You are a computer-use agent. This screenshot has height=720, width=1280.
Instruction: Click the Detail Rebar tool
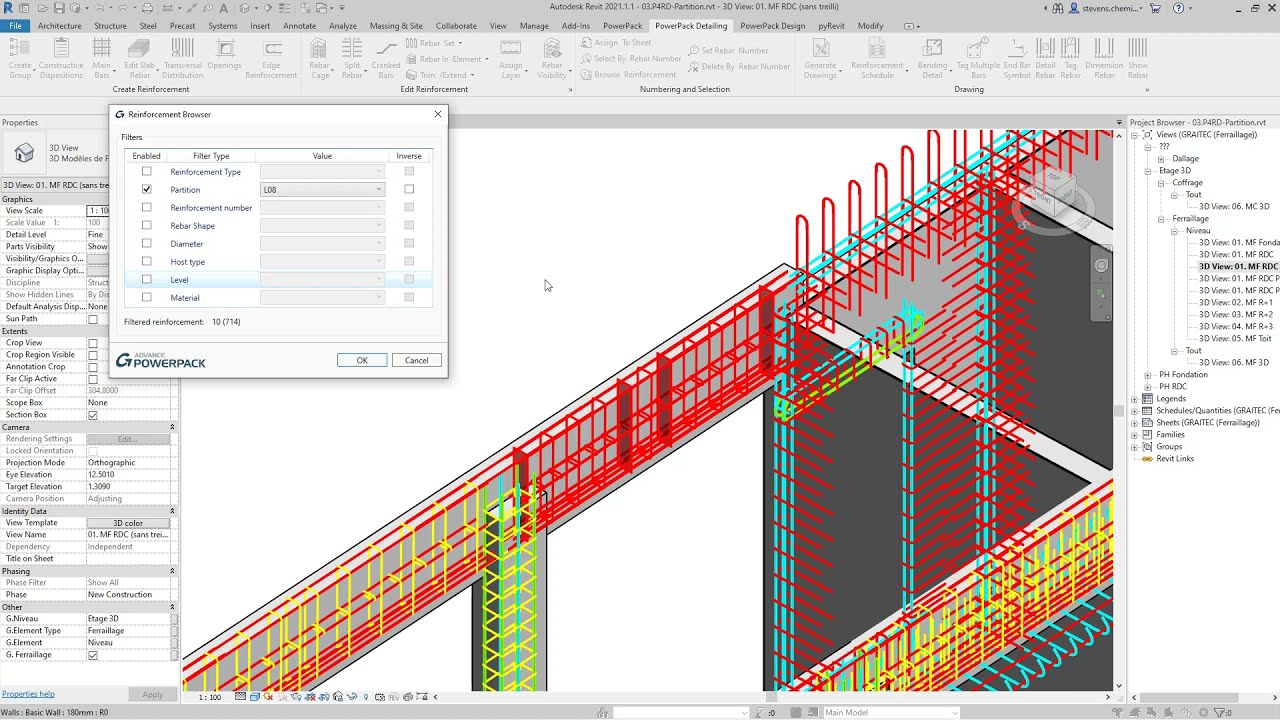[x=1045, y=58]
